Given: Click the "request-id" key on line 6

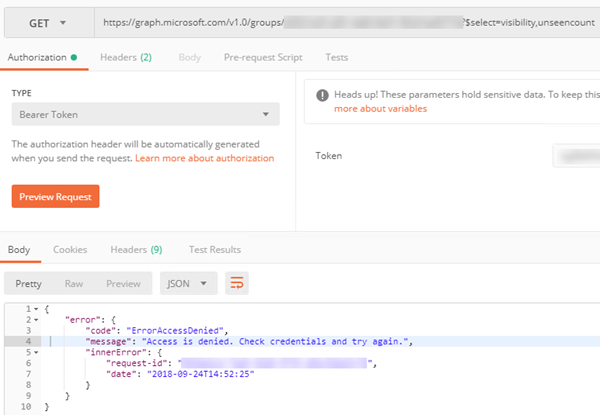Looking at the screenshot, I should click(x=137, y=363).
